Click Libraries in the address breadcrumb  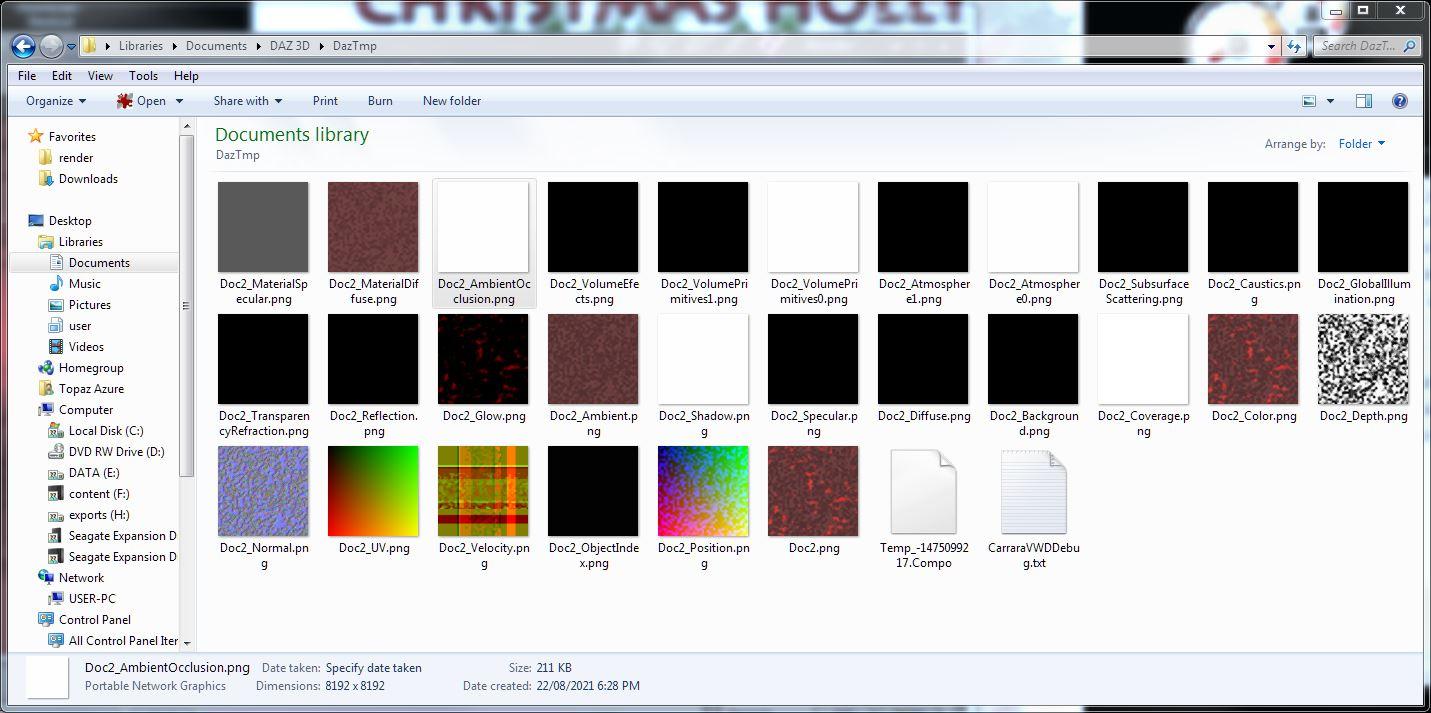click(141, 46)
